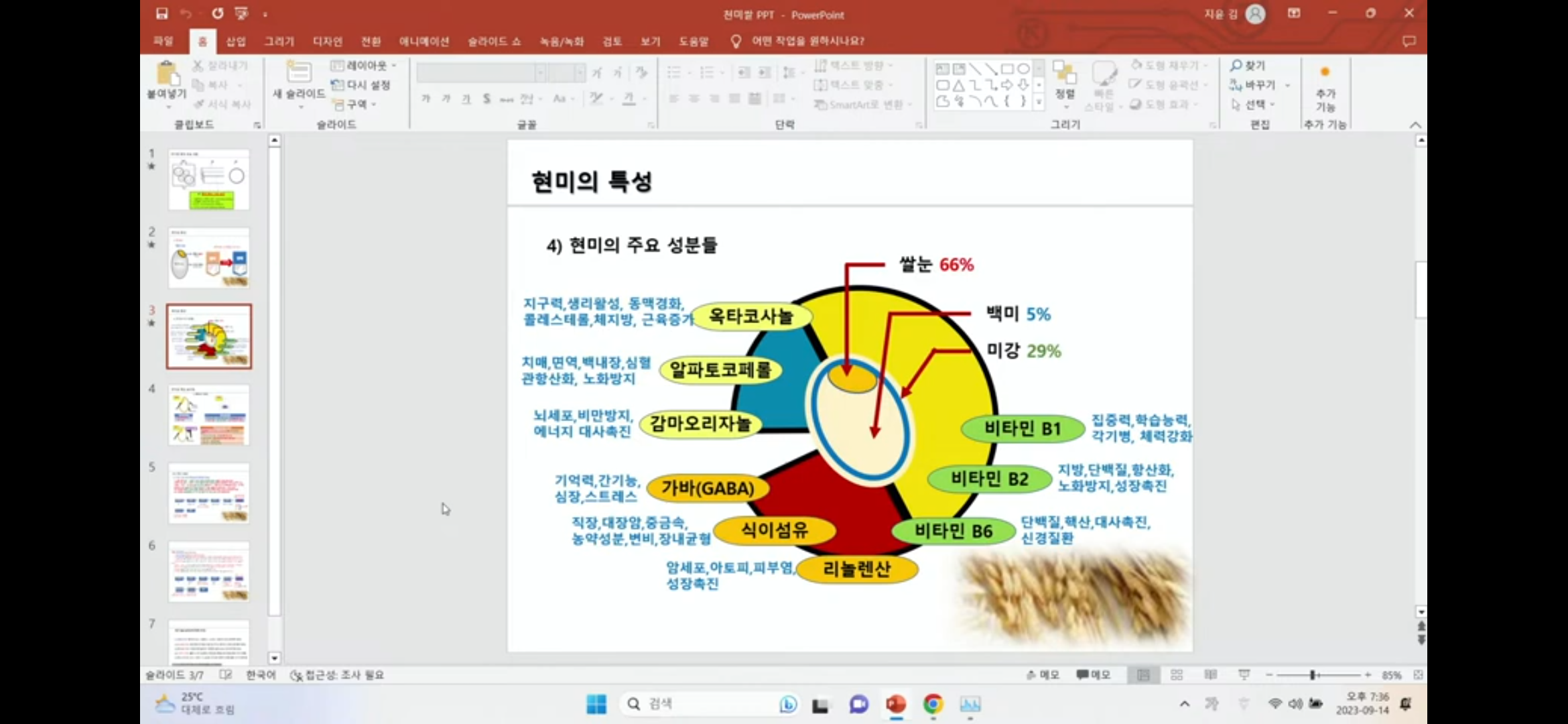The width and height of the screenshot is (1568, 724).
Task: Click the Find (찾기) magnifier icon
Action: pyautogui.click(x=1236, y=66)
